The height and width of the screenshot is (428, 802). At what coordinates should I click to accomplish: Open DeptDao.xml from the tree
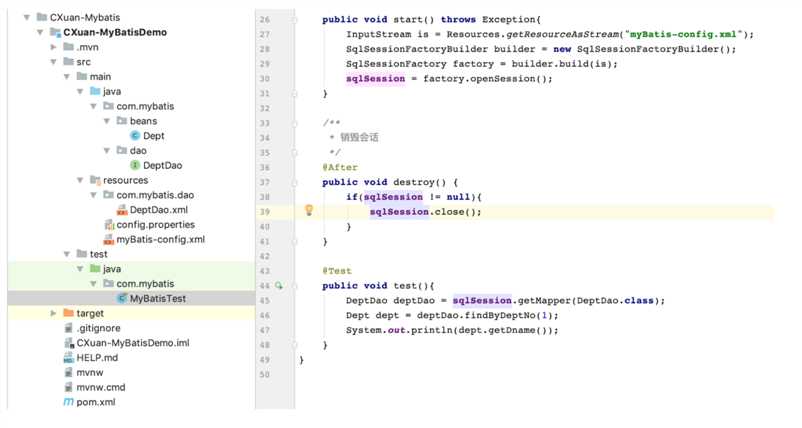159,210
